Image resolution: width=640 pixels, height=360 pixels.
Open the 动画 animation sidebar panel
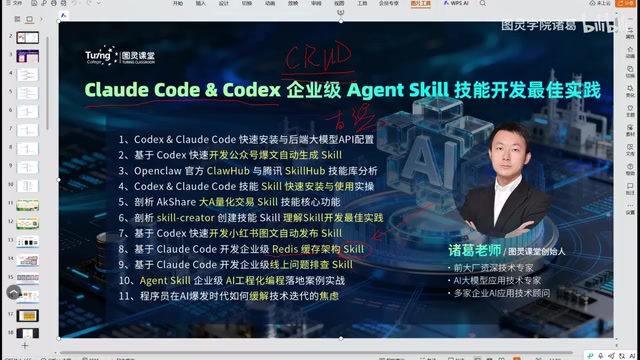[630, 52]
